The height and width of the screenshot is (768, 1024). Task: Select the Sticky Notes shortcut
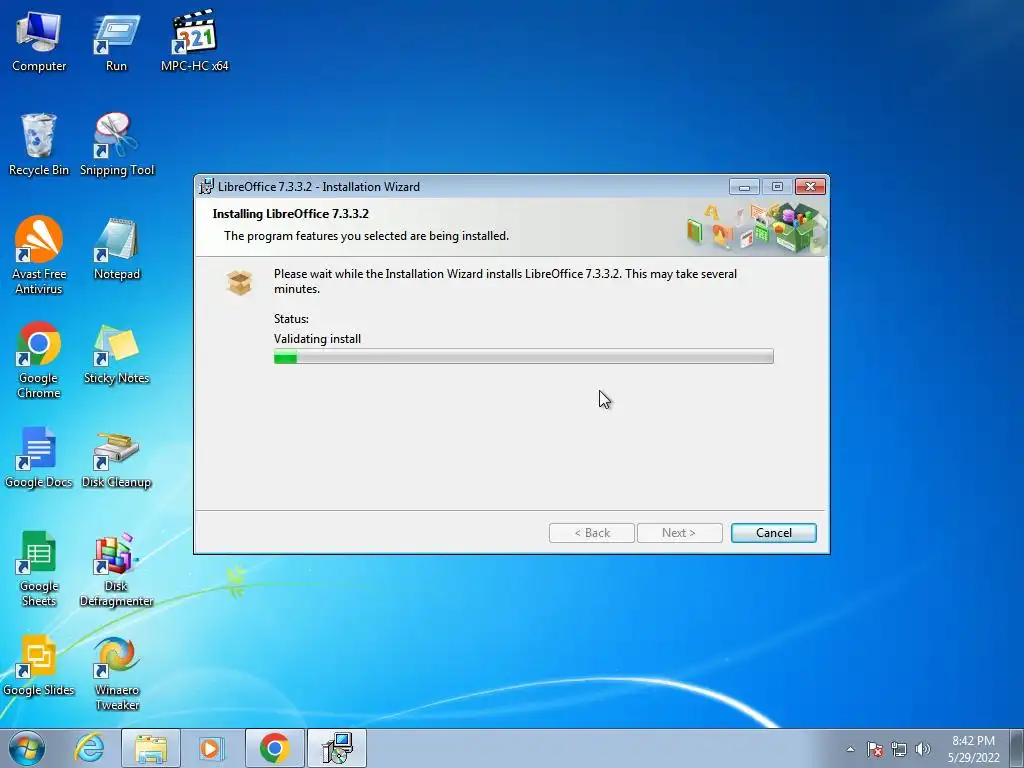pyautogui.click(x=117, y=355)
